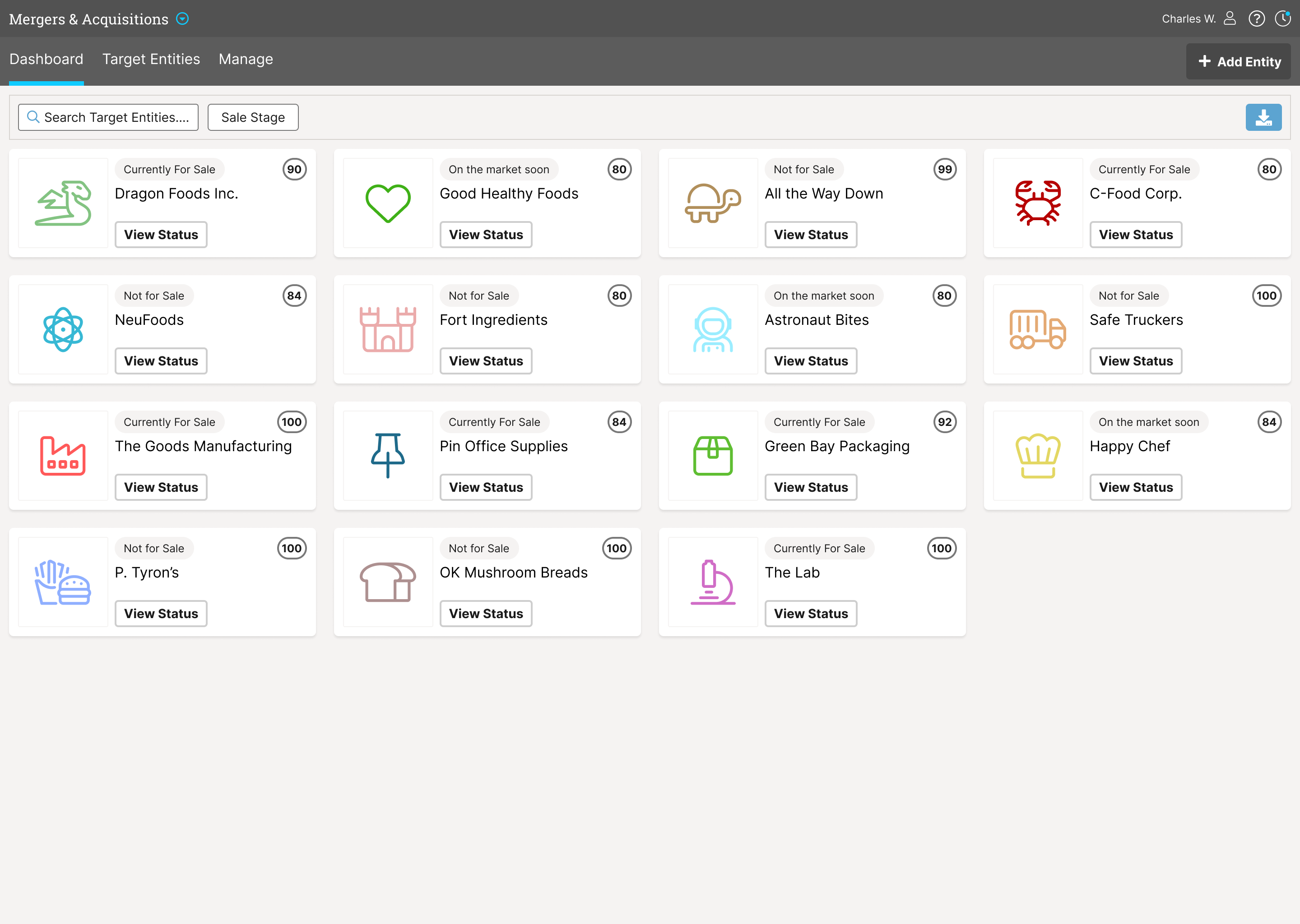Viewport: 1300px width, 924px height.
Task: View Status for Green Bay Packaging
Action: pyautogui.click(x=811, y=487)
